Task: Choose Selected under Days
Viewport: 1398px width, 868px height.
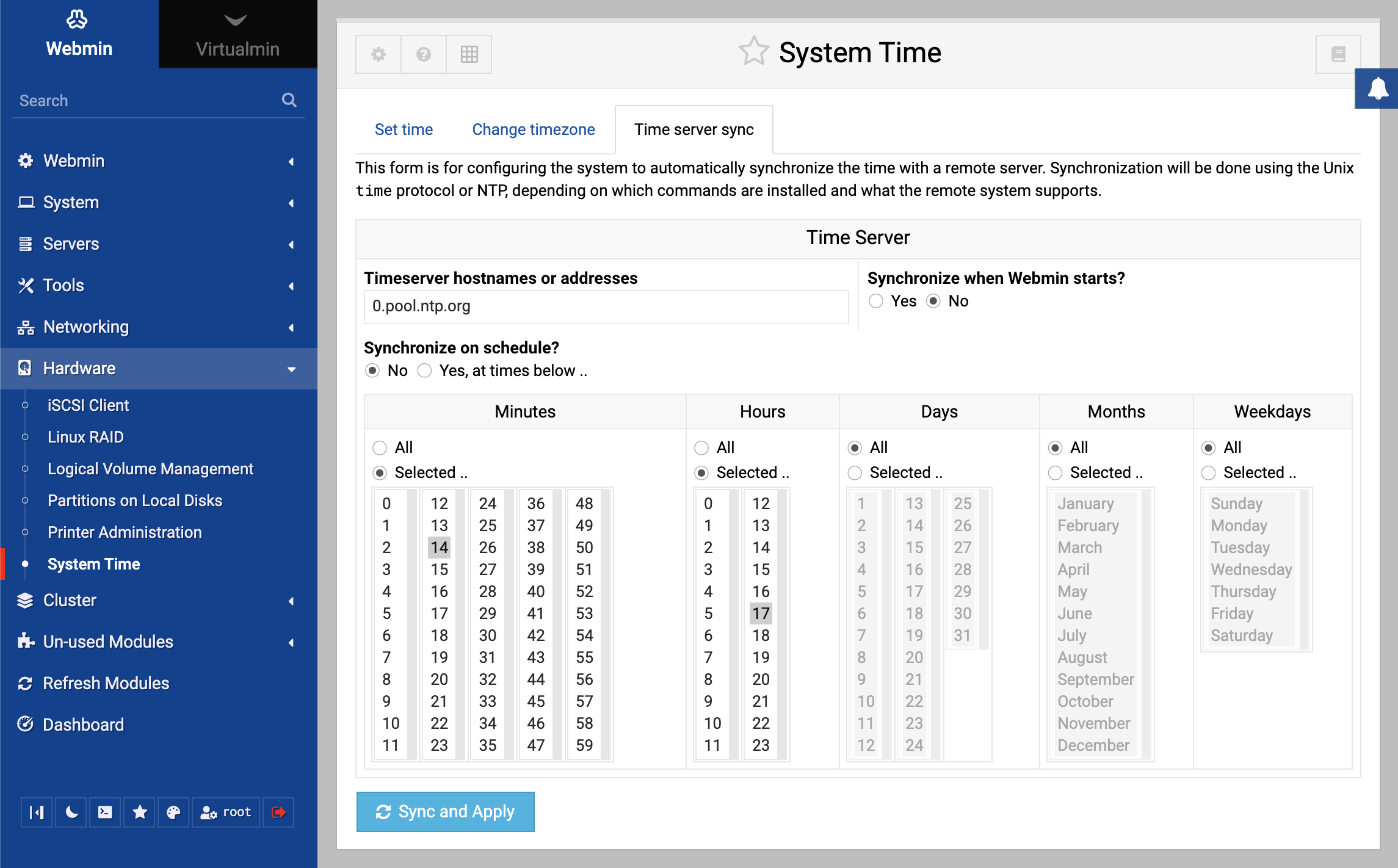Action: click(855, 473)
